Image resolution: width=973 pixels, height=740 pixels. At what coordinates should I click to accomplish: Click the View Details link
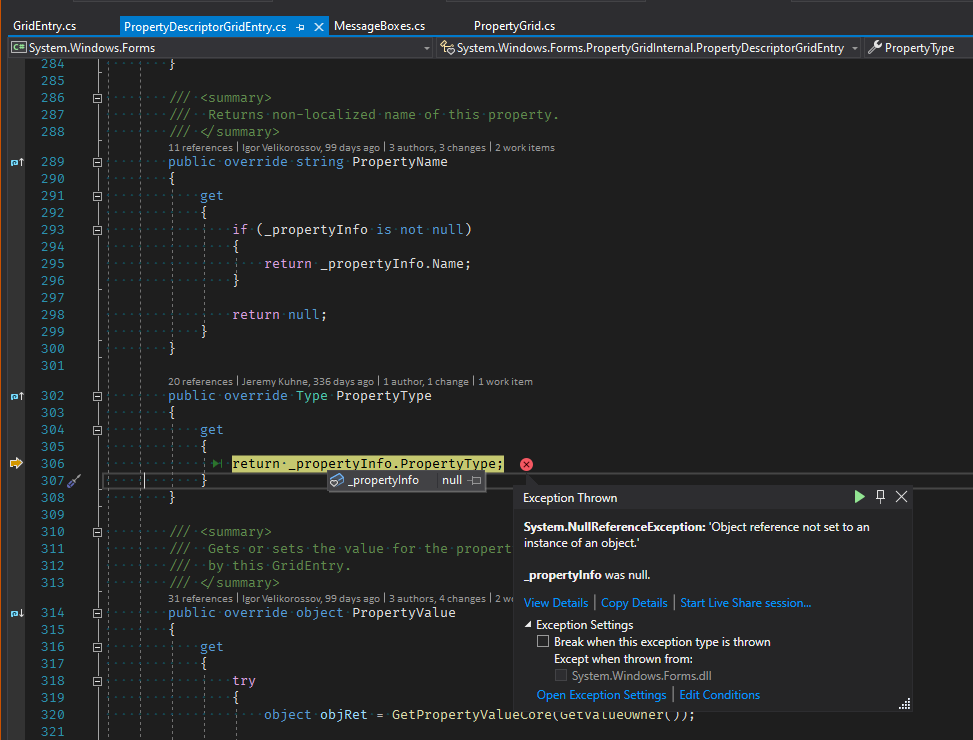click(x=556, y=602)
